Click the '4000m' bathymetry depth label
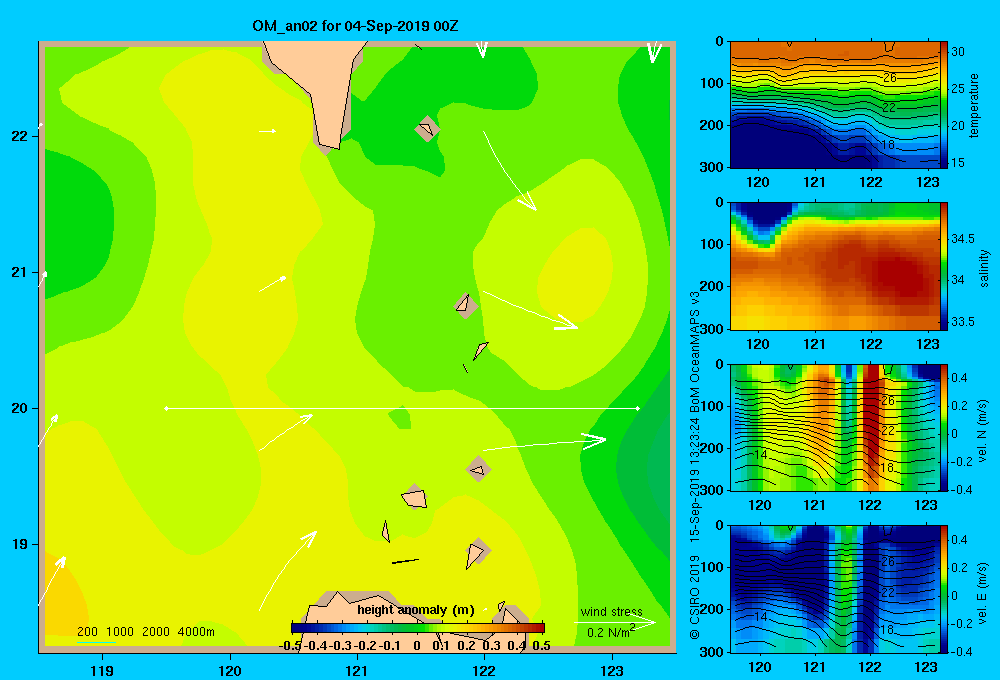The image size is (1000, 680). click(x=196, y=632)
